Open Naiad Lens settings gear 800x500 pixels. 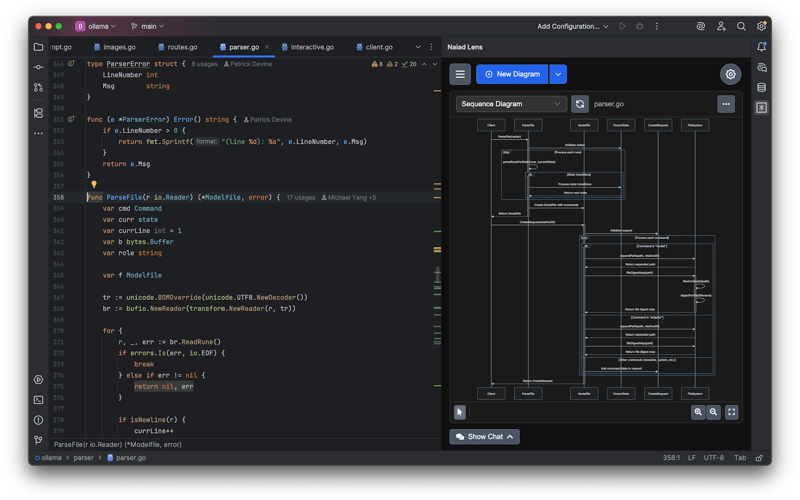(731, 74)
